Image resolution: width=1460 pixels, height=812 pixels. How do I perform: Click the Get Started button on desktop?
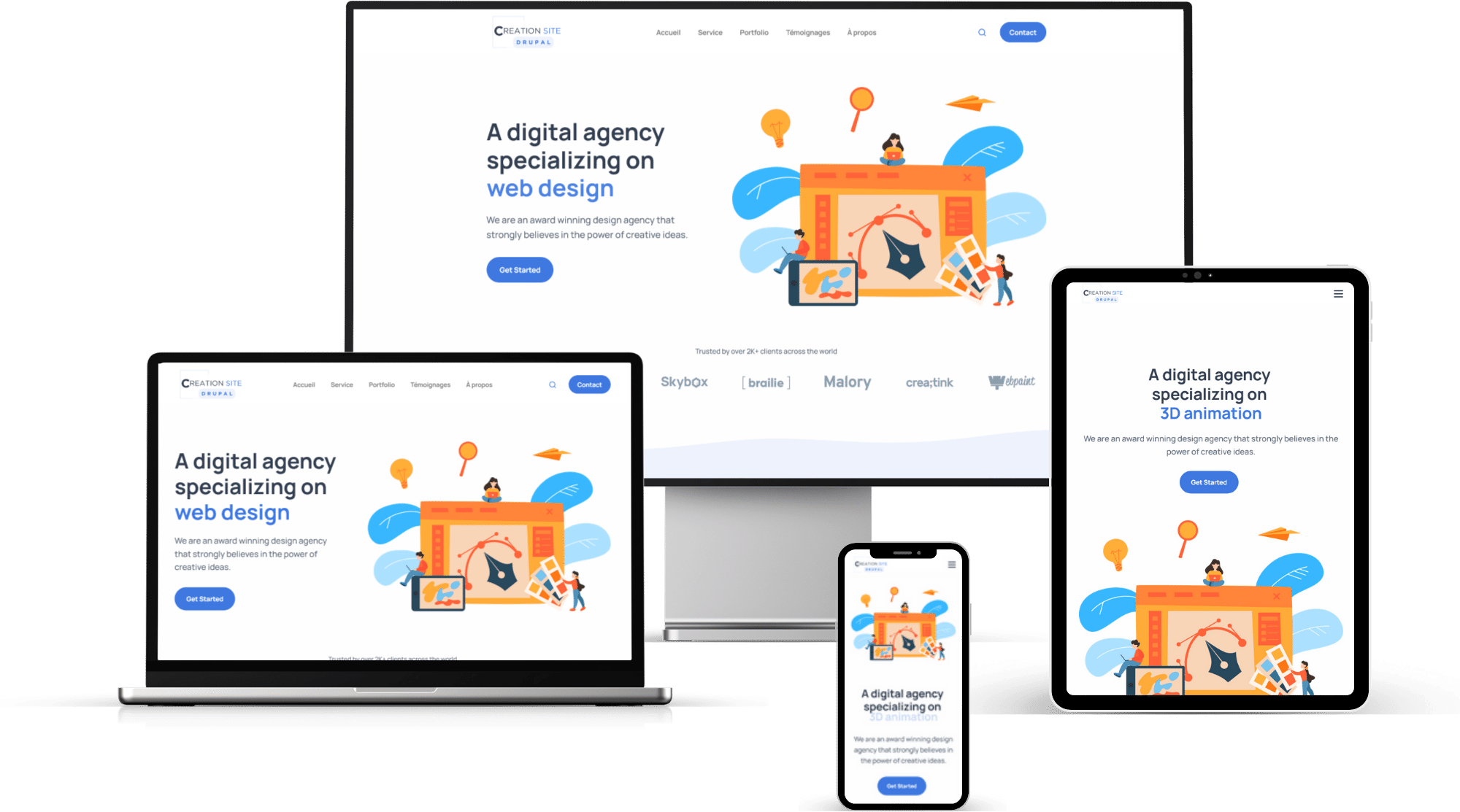(518, 269)
